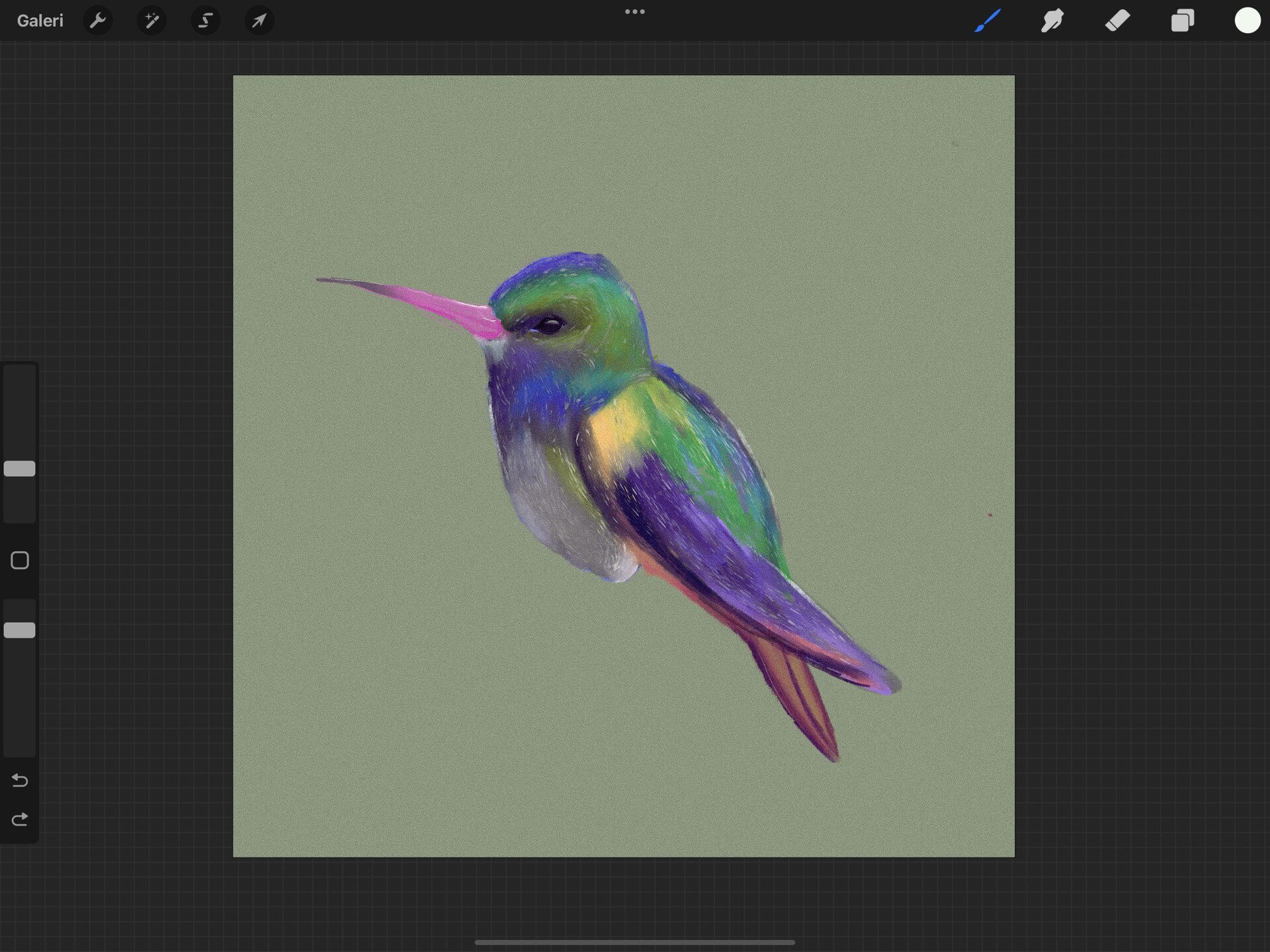Tap the Layers icon to expand layer list

(1183, 20)
